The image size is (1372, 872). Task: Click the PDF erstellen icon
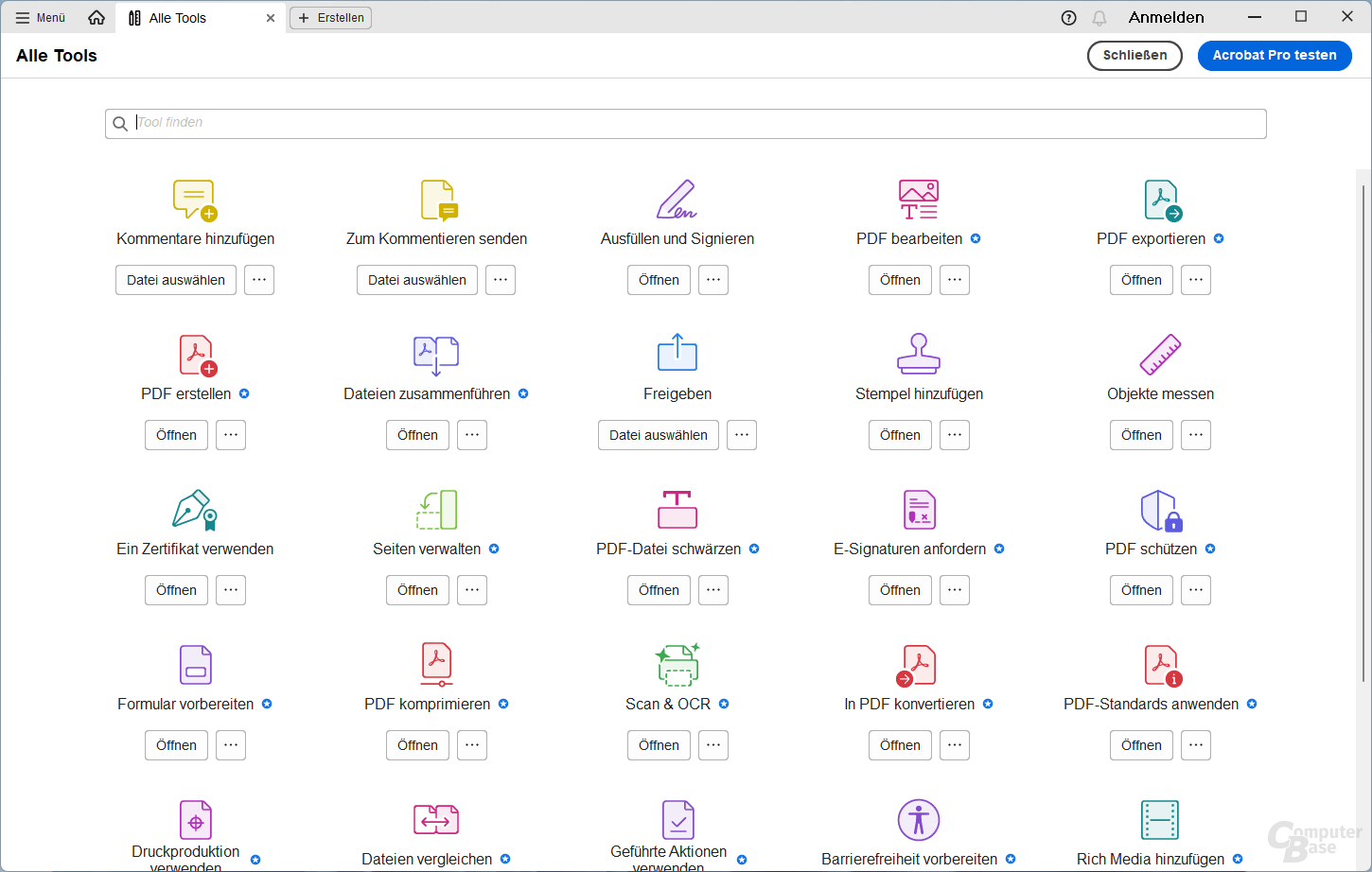198,355
